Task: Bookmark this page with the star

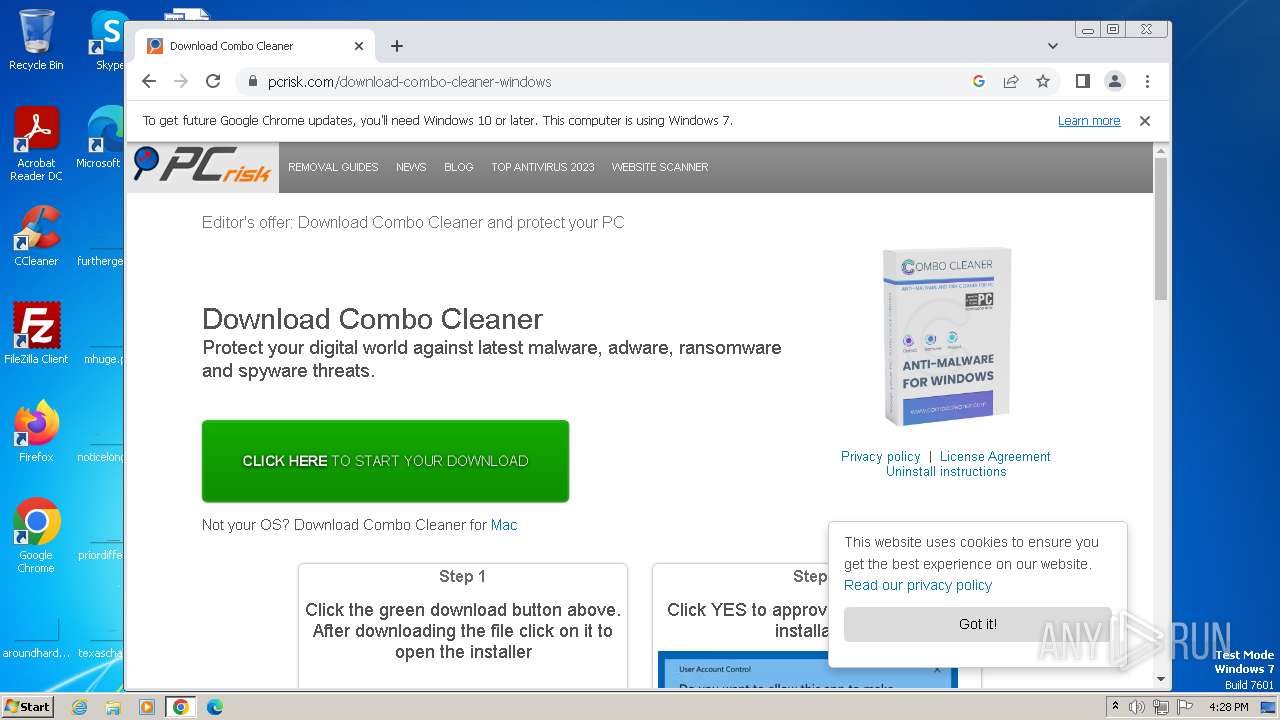Action: 1043,82
